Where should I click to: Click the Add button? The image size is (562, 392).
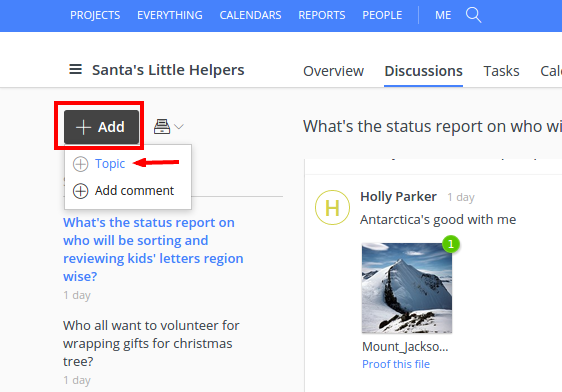(x=101, y=127)
